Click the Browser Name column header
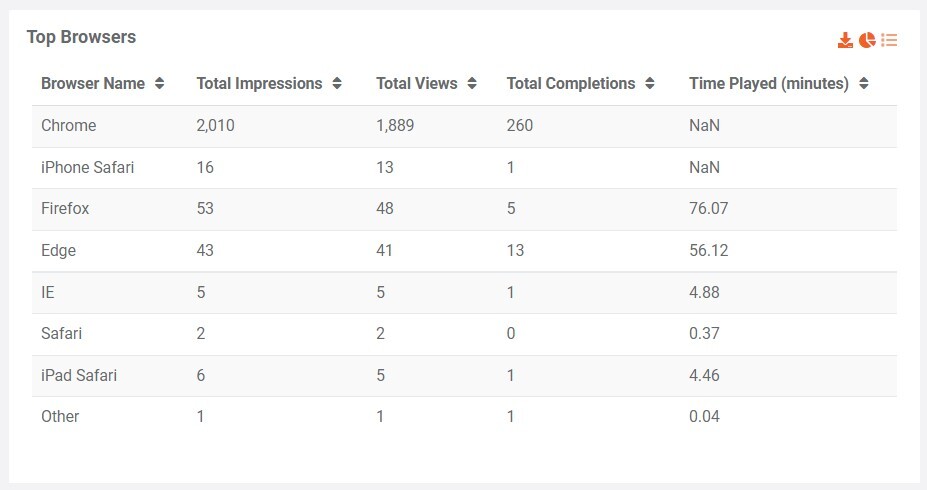This screenshot has width=927, height=490. point(93,84)
